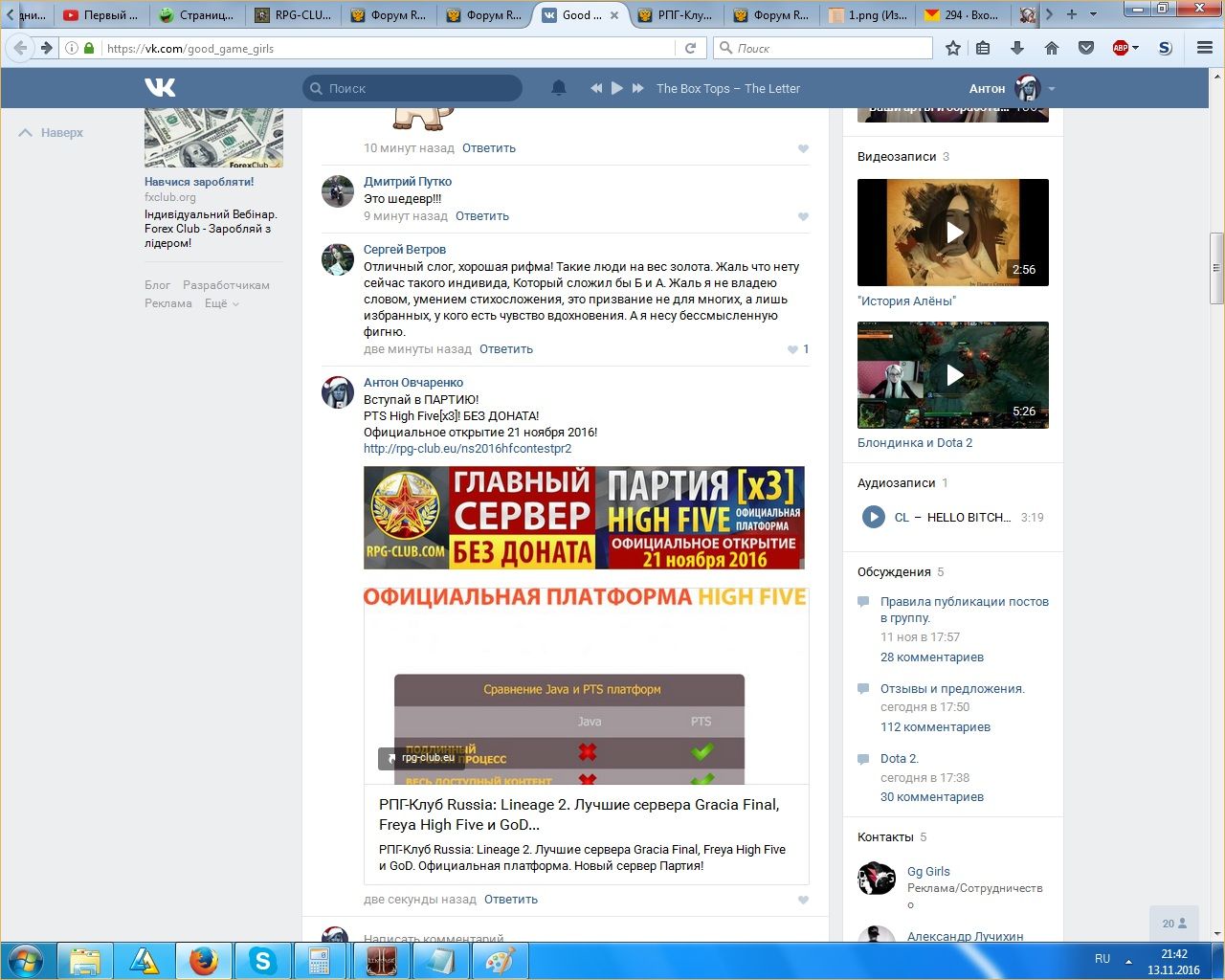The image size is (1225, 980).
Task: Click the VK logo
Action: coord(160,88)
